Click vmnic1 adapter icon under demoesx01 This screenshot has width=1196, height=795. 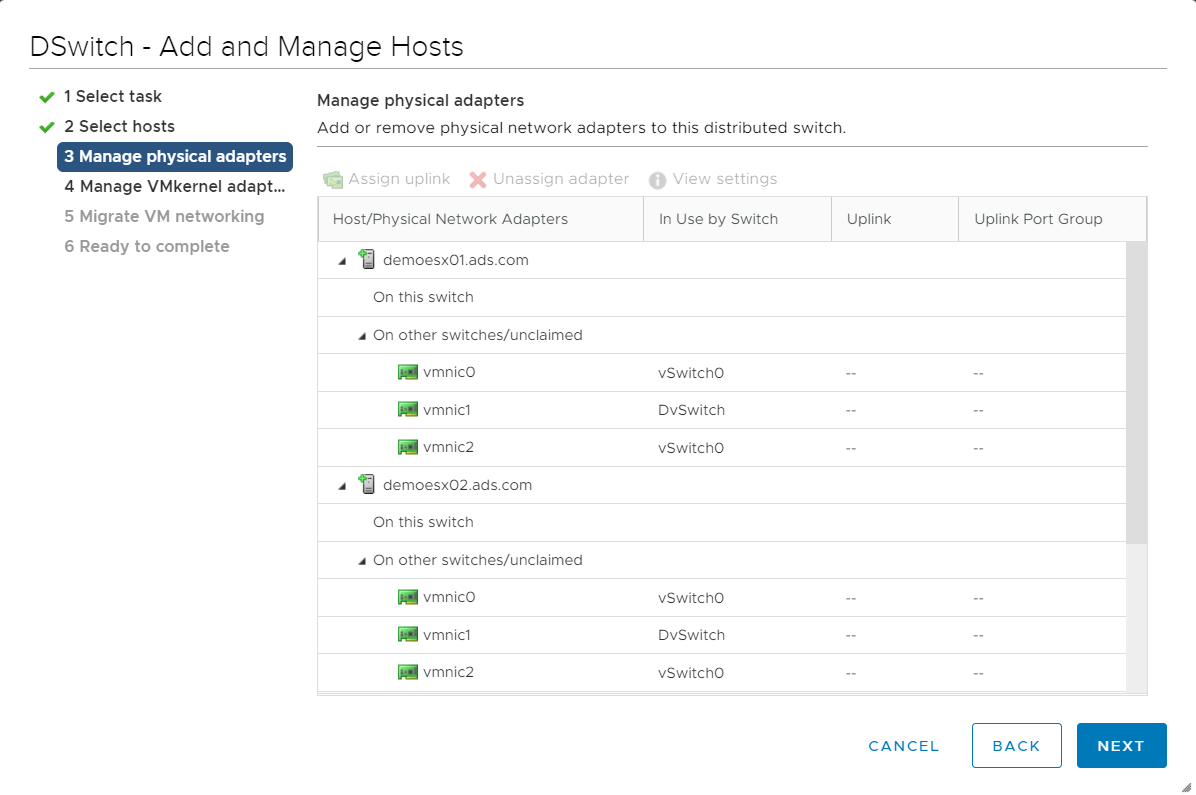click(408, 410)
